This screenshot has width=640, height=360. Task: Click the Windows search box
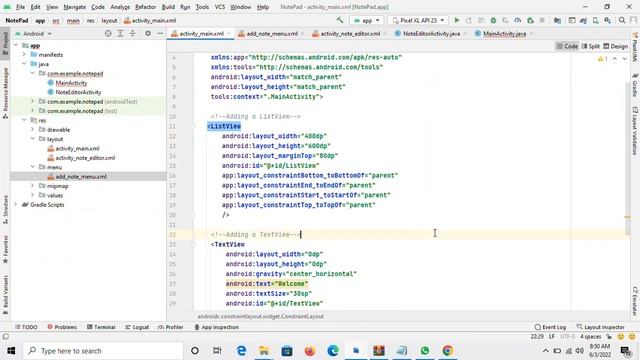point(103,351)
